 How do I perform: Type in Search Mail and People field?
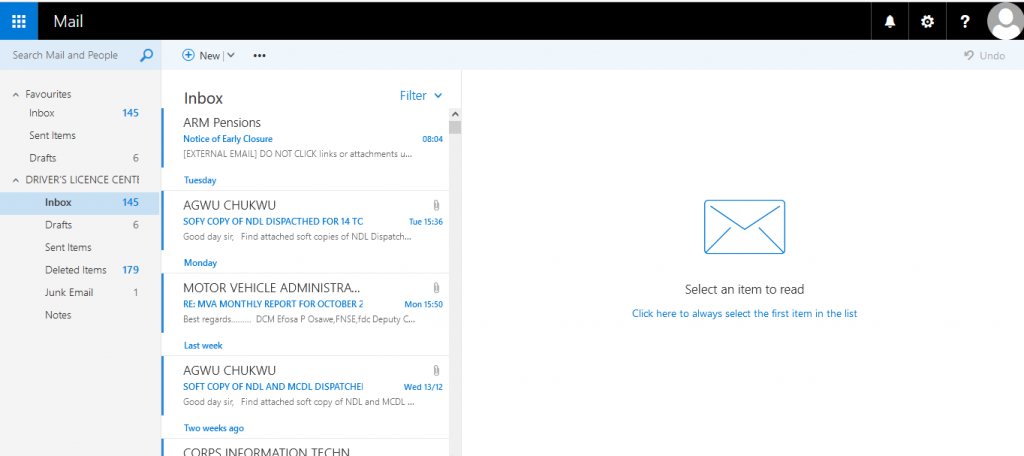[x=70, y=56]
